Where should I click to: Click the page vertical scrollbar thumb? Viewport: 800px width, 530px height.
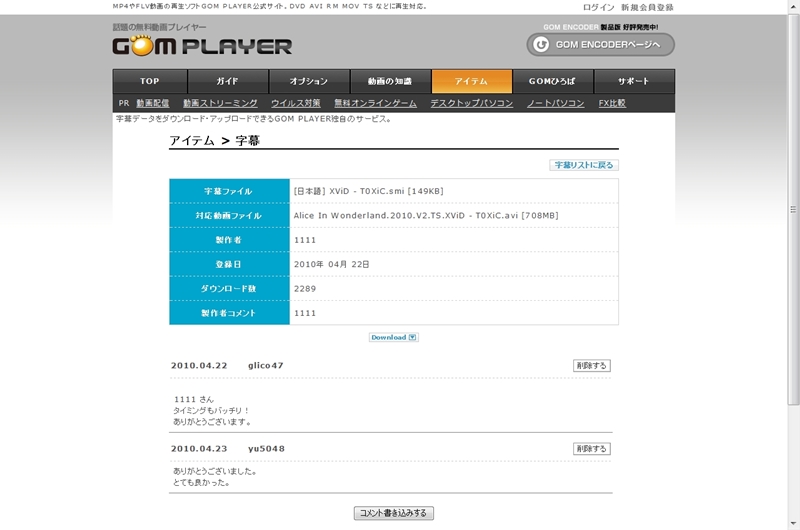pyautogui.click(x=793, y=209)
